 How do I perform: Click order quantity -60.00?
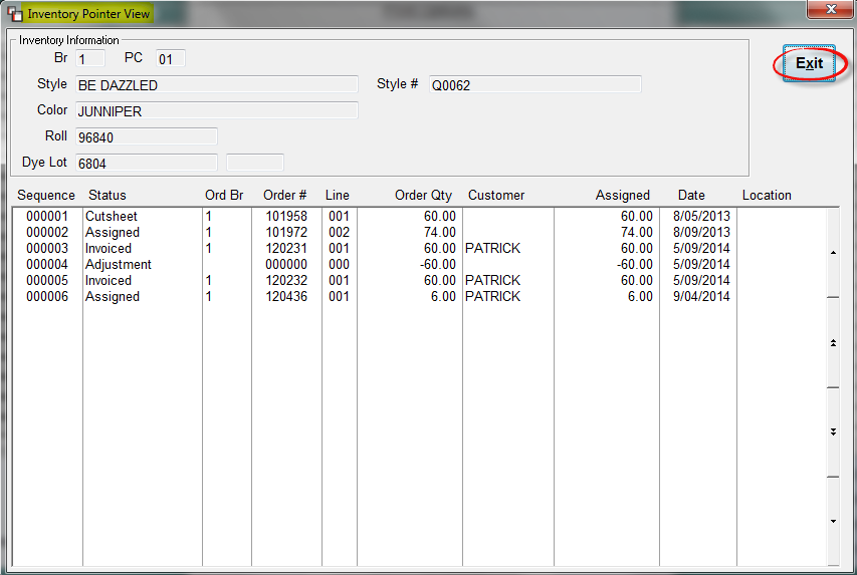coord(437,265)
